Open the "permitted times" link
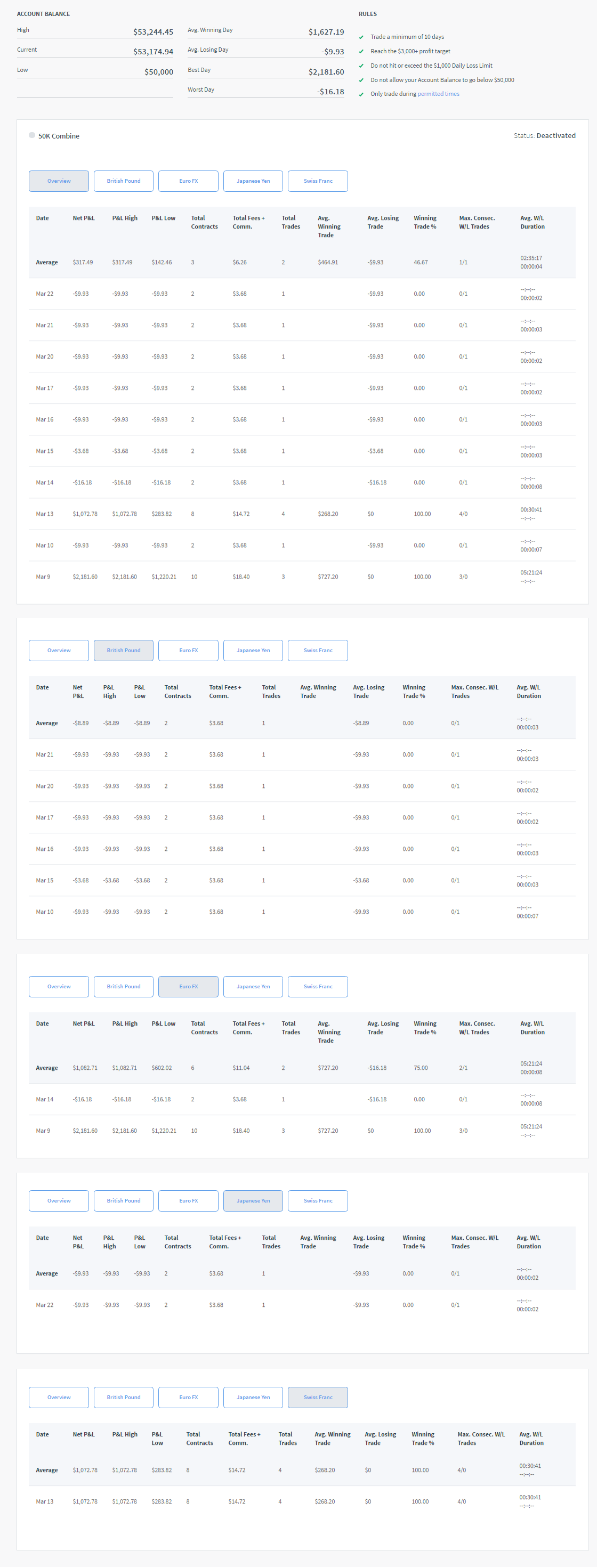This screenshot has height=1568, width=597. pyautogui.click(x=438, y=94)
